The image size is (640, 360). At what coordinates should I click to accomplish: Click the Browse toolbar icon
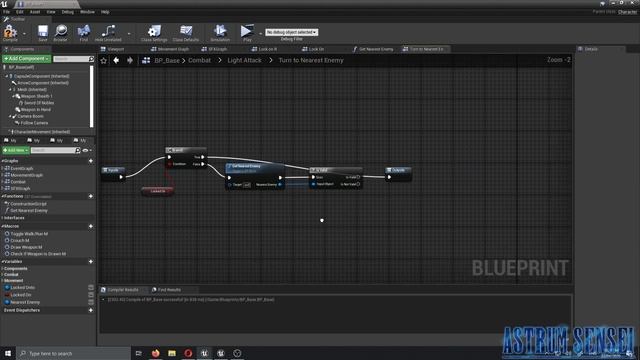[x=60, y=33]
